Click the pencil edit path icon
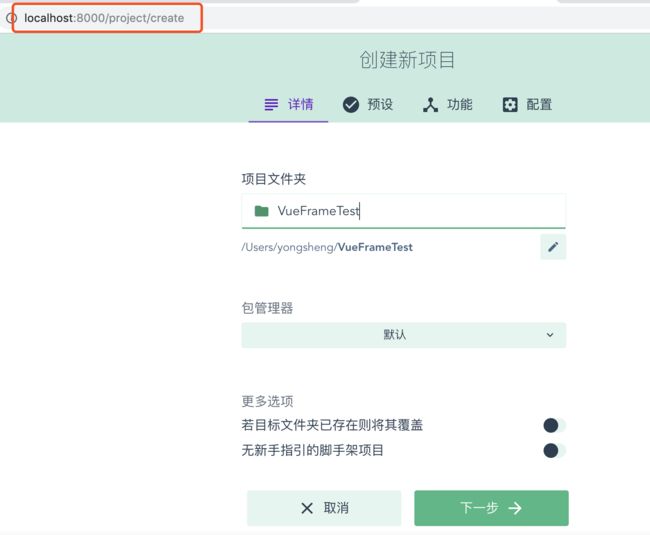The image size is (650, 535). pos(553,247)
